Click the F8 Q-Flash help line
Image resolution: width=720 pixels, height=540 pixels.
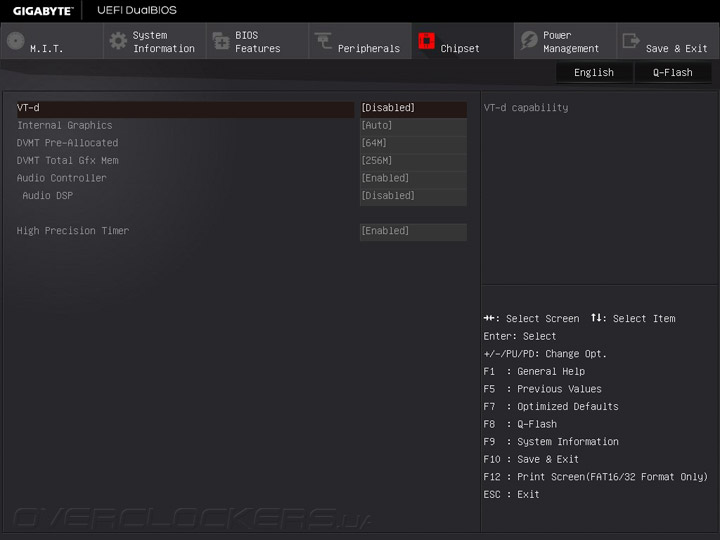[520, 424]
